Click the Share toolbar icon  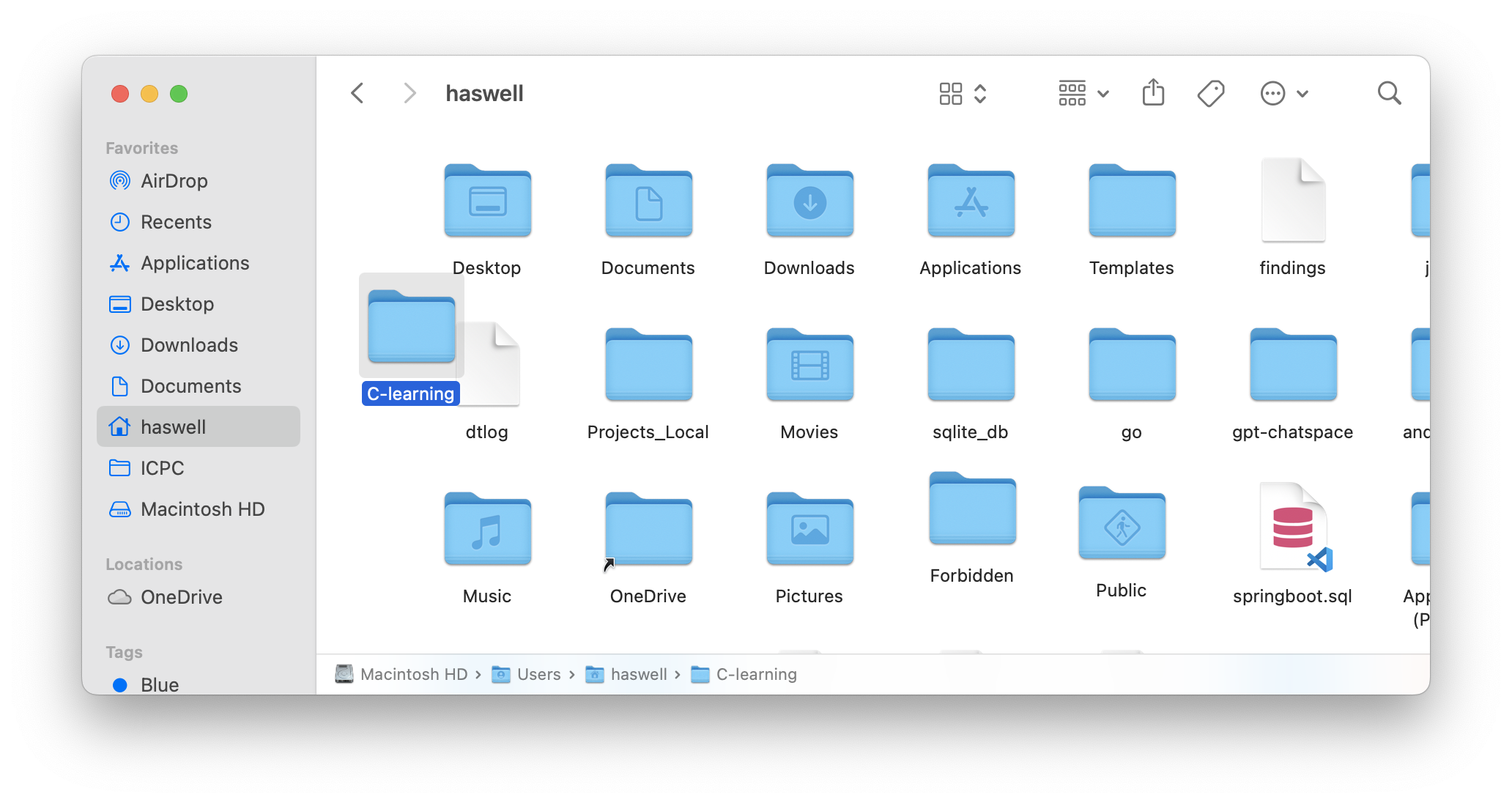pos(1153,93)
